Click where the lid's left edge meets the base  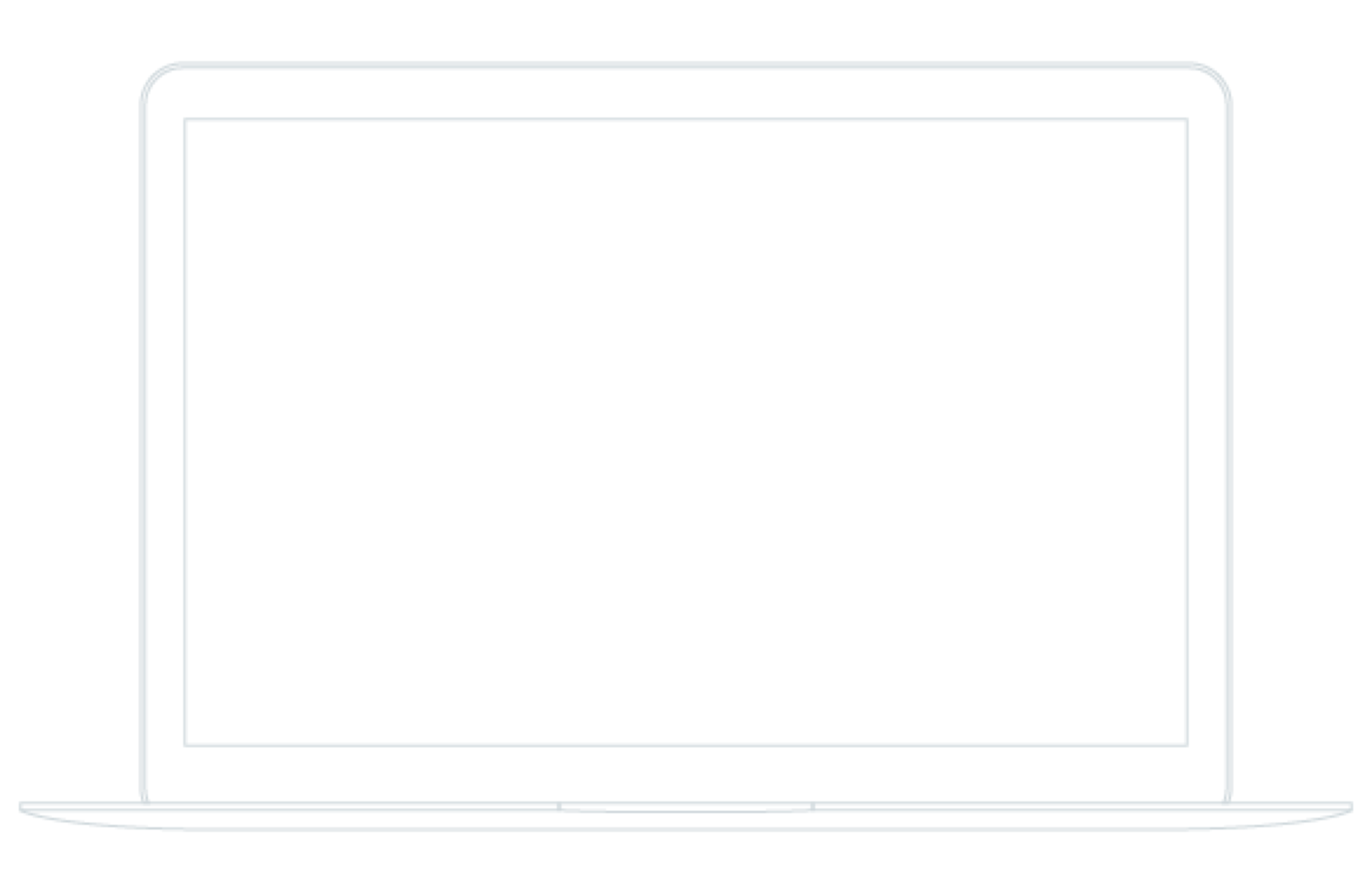[145, 802]
